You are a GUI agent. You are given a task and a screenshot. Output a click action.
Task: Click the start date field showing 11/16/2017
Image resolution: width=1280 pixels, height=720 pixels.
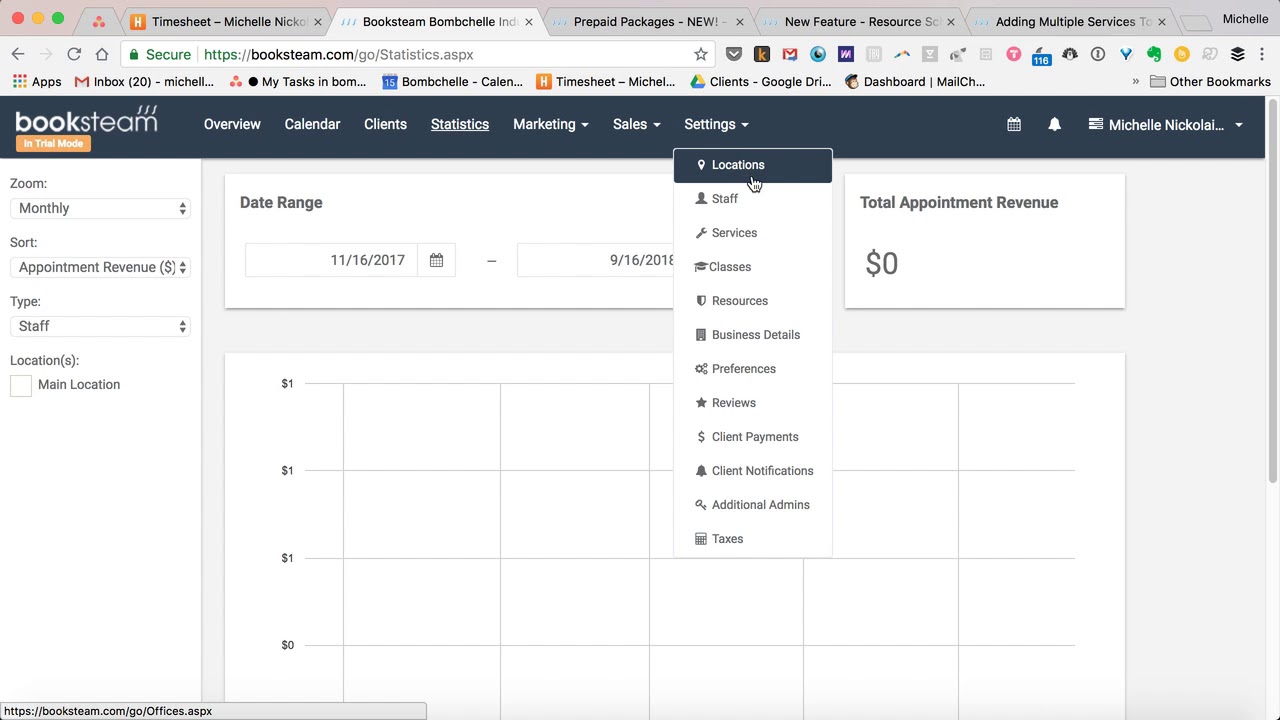tap(331, 260)
